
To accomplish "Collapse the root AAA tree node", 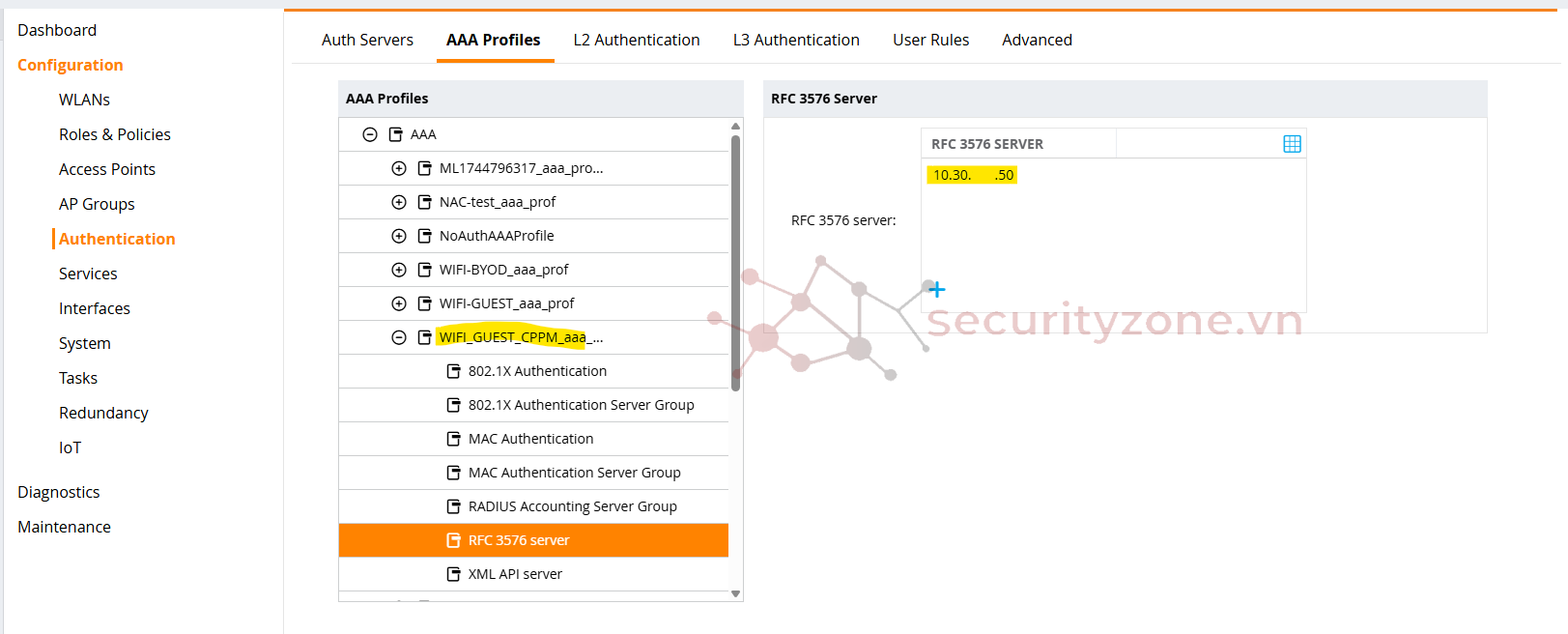I will pos(369,134).
